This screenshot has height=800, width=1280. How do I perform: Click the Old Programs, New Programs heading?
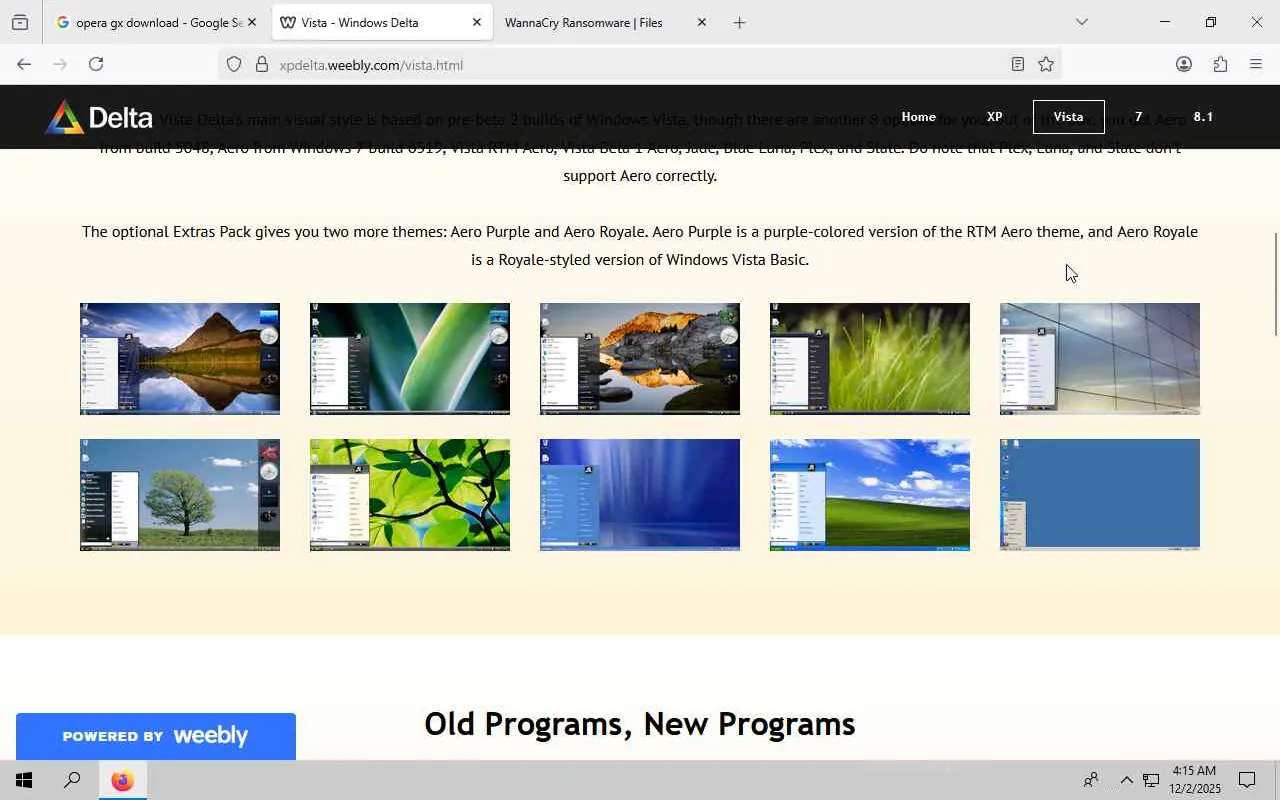coord(640,724)
